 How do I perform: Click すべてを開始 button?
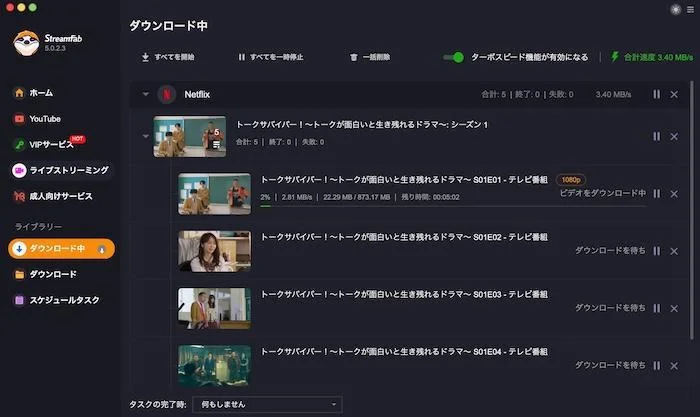coord(168,57)
